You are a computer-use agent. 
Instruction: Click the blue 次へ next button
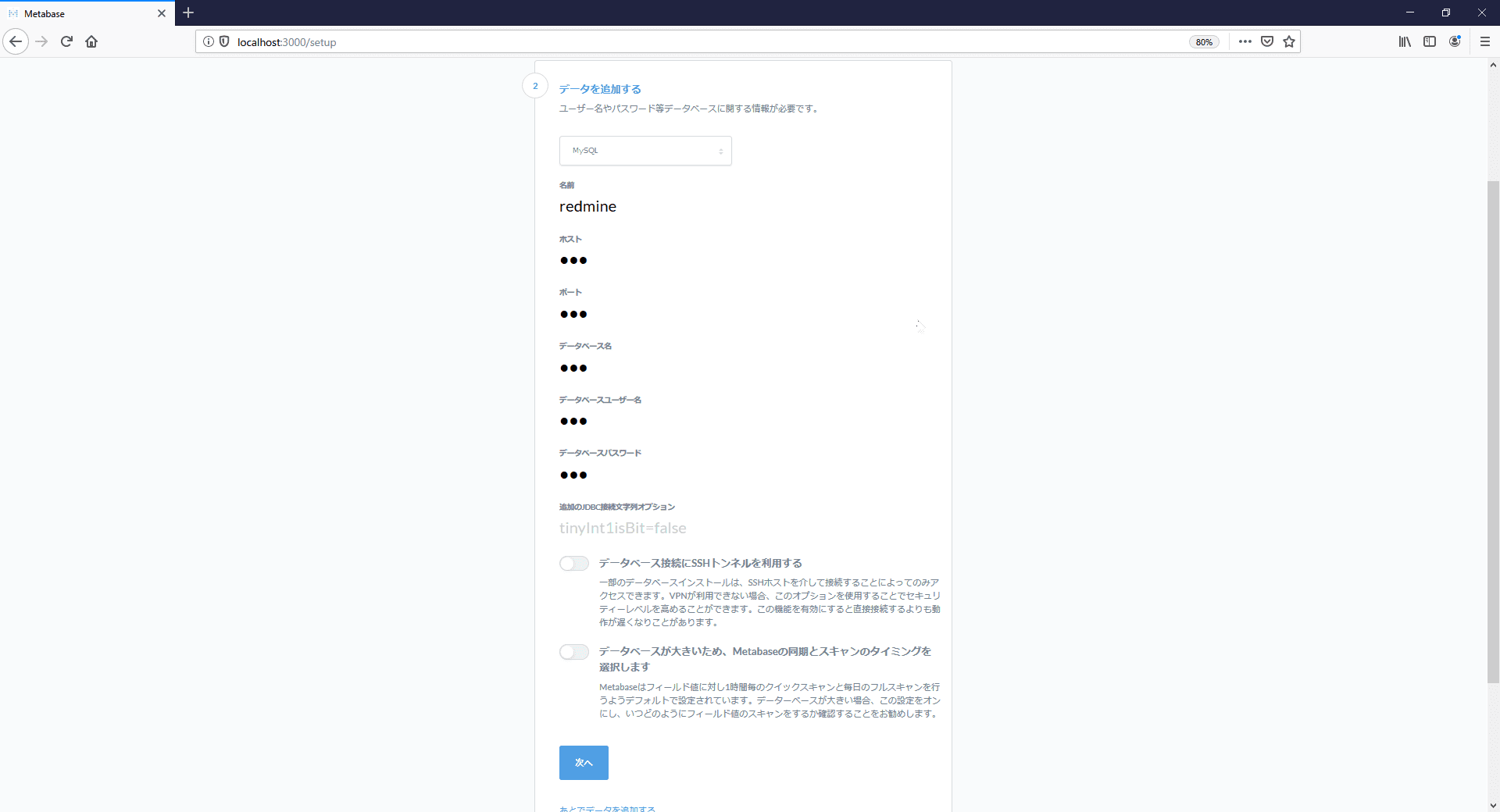pos(584,763)
